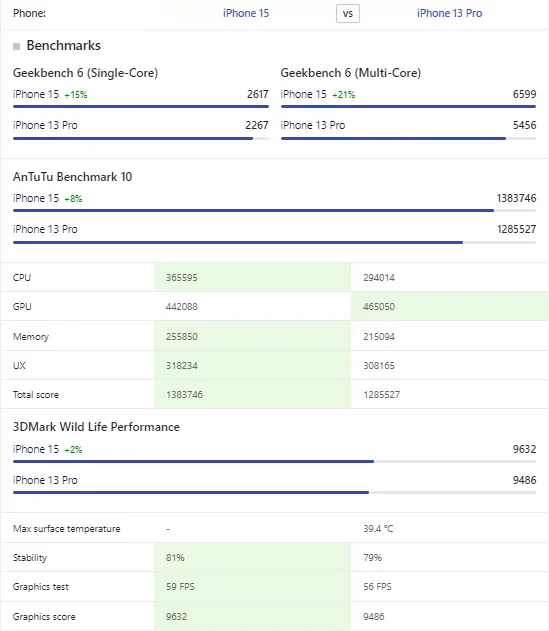Image resolution: width=549 pixels, height=631 pixels.
Task: Click the AnTuTu Benchmark 10 heading
Action: point(72,177)
